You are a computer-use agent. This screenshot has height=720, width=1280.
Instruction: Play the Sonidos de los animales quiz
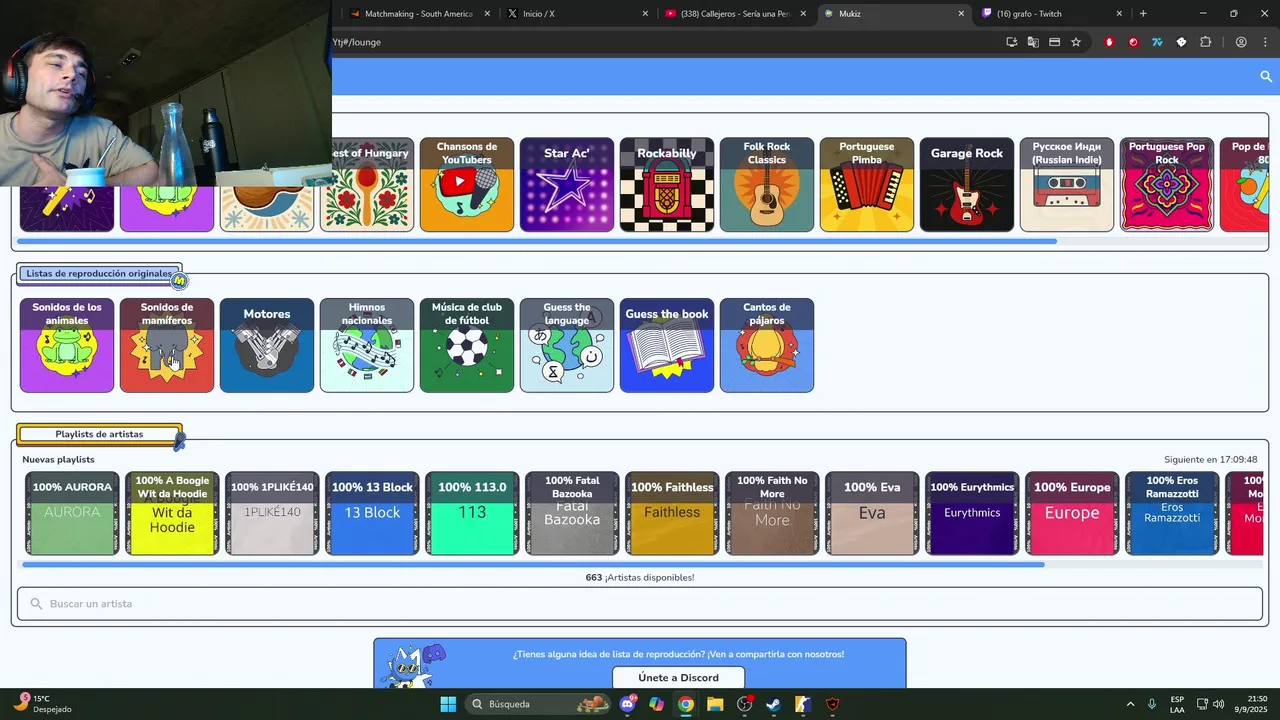click(67, 345)
